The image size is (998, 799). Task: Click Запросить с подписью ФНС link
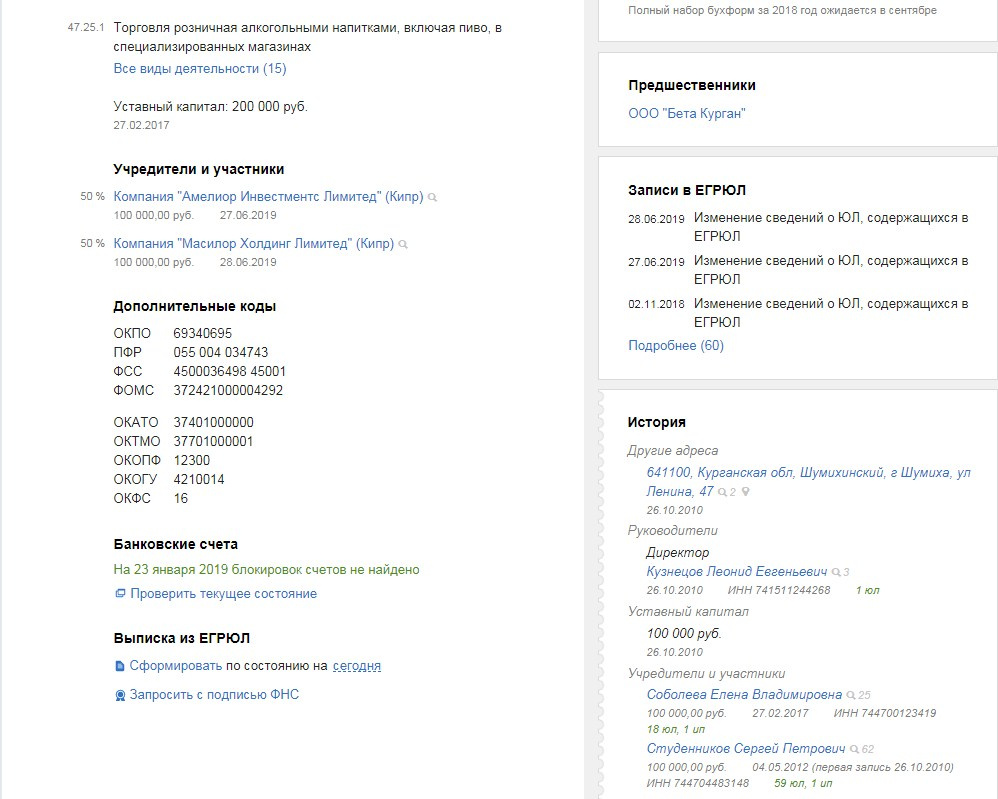(214, 695)
